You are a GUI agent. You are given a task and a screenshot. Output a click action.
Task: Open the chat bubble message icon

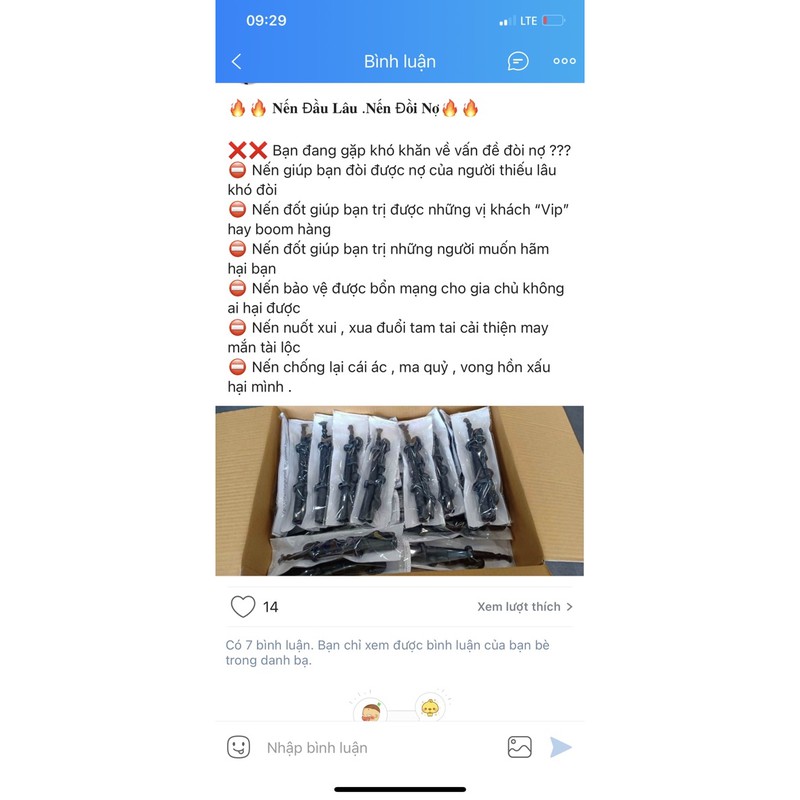click(x=518, y=61)
